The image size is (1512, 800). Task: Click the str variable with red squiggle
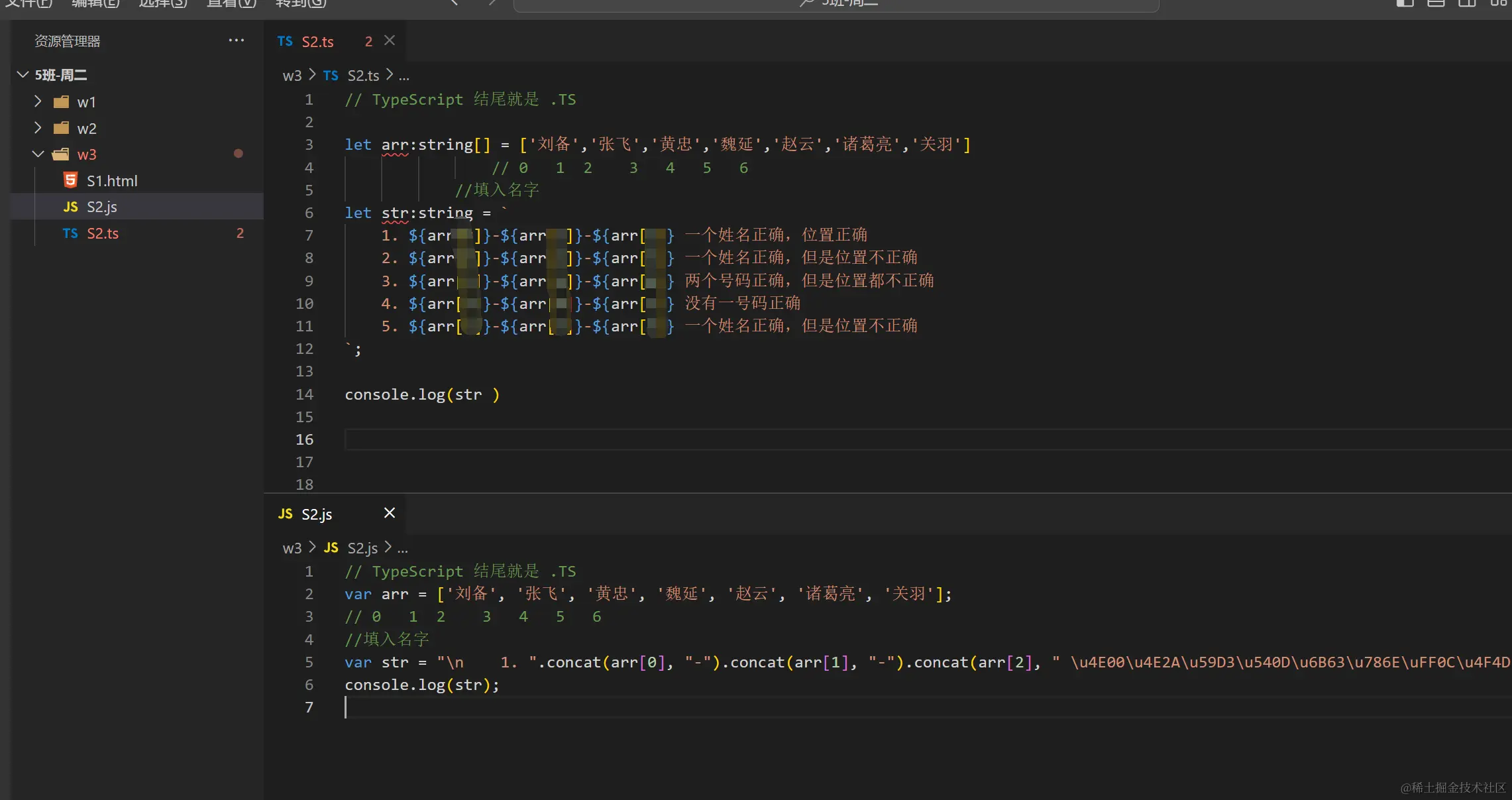tap(395, 213)
